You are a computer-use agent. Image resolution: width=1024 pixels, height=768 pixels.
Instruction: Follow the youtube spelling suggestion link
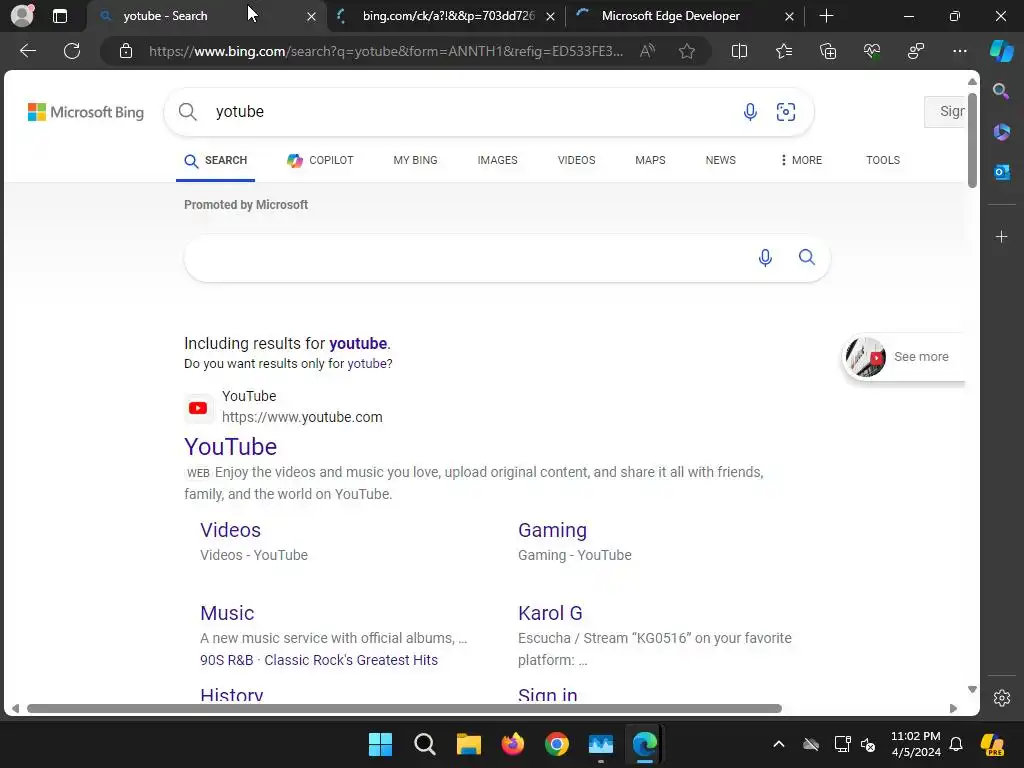click(x=358, y=344)
